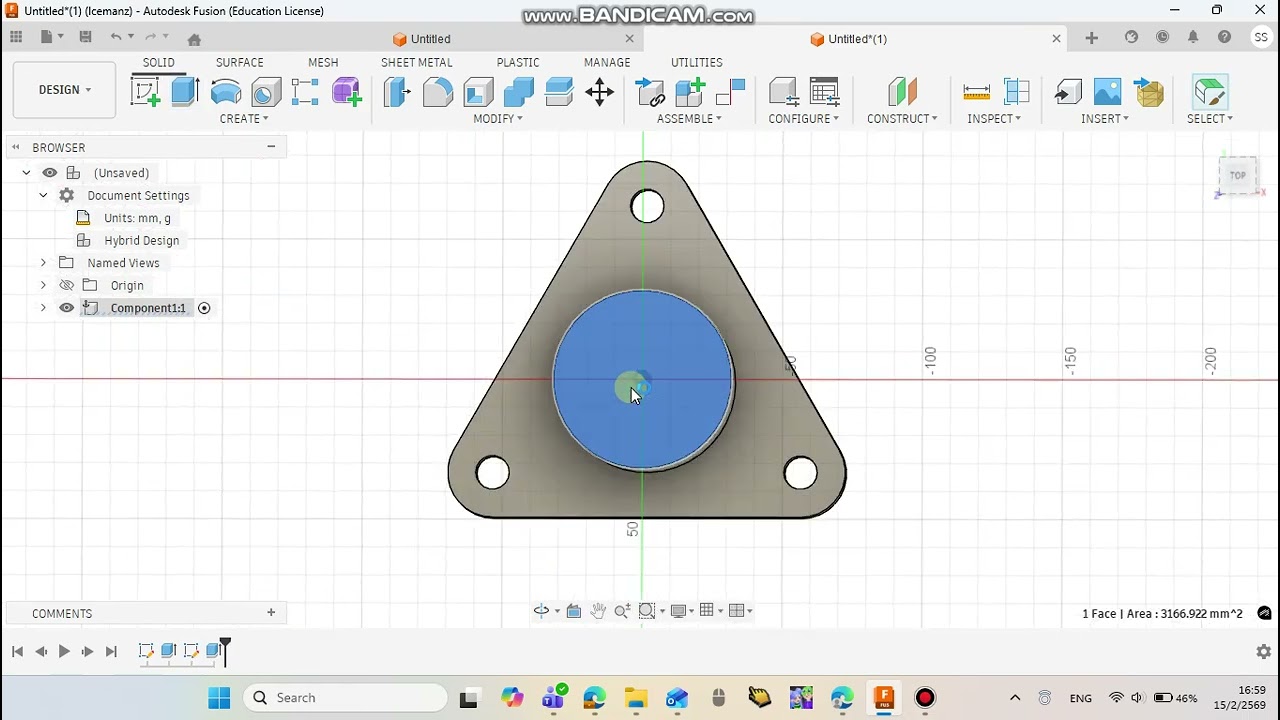Viewport: 1280px width, 720px height.
Task: Open the notifications bell
Action: click(x=1193, y=37)
